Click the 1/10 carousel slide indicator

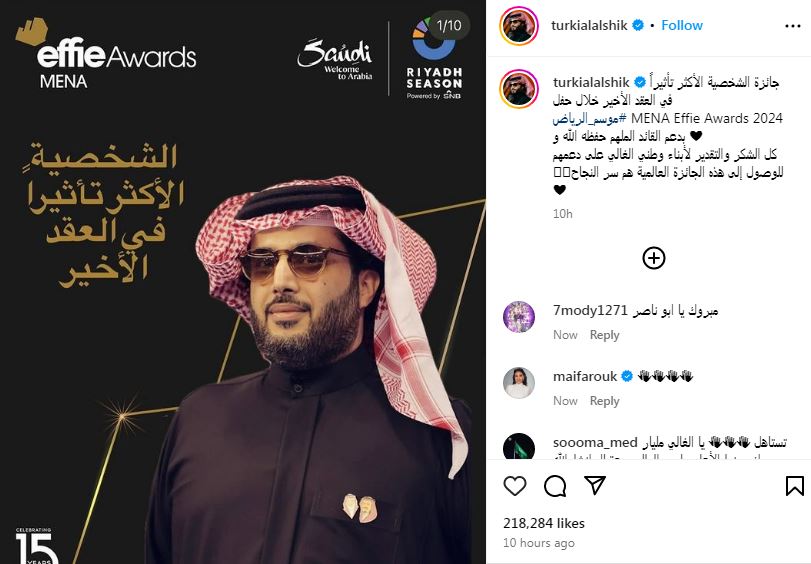(x=449, y=25)
